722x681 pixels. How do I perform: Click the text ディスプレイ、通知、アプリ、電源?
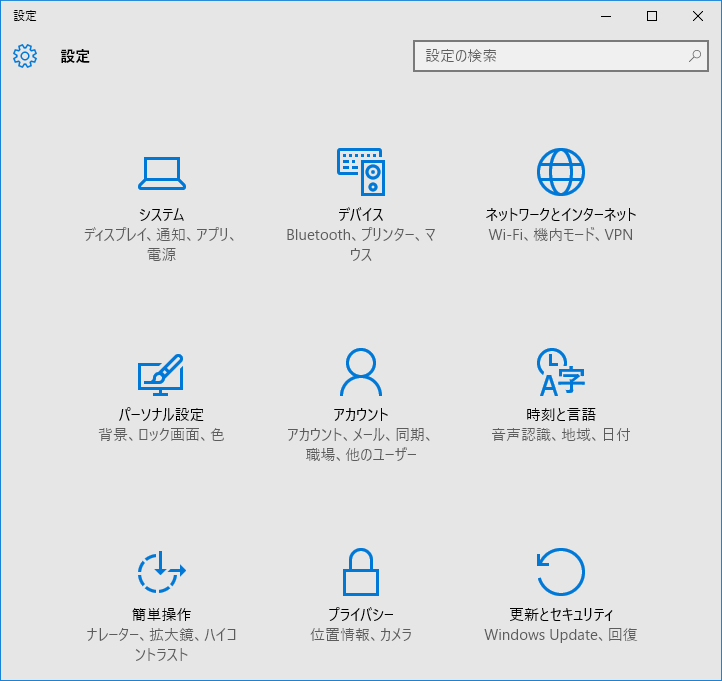click(x=161, y=244)
